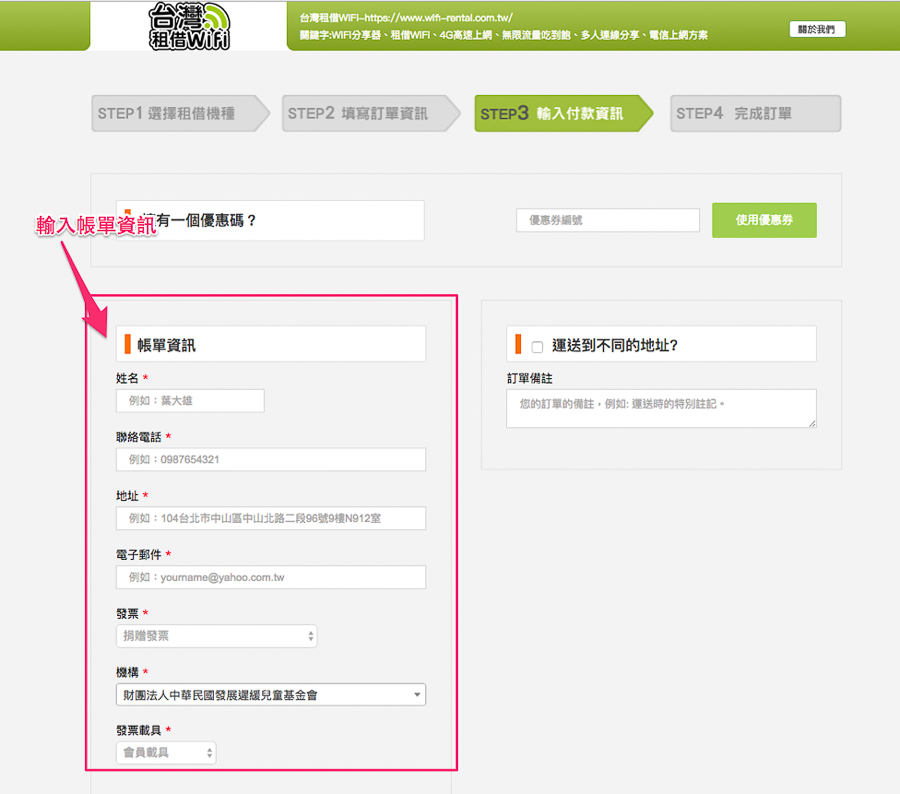Click the 台灣租借WiFi logo

189,26
